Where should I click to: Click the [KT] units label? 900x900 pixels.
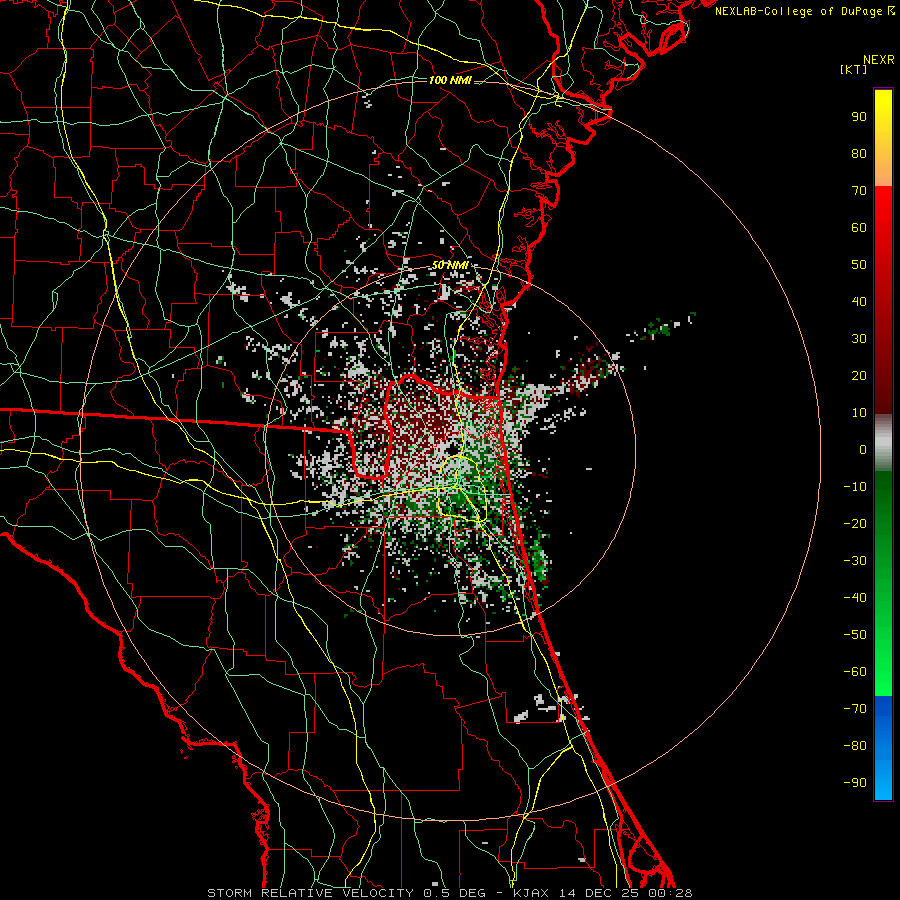854,69
